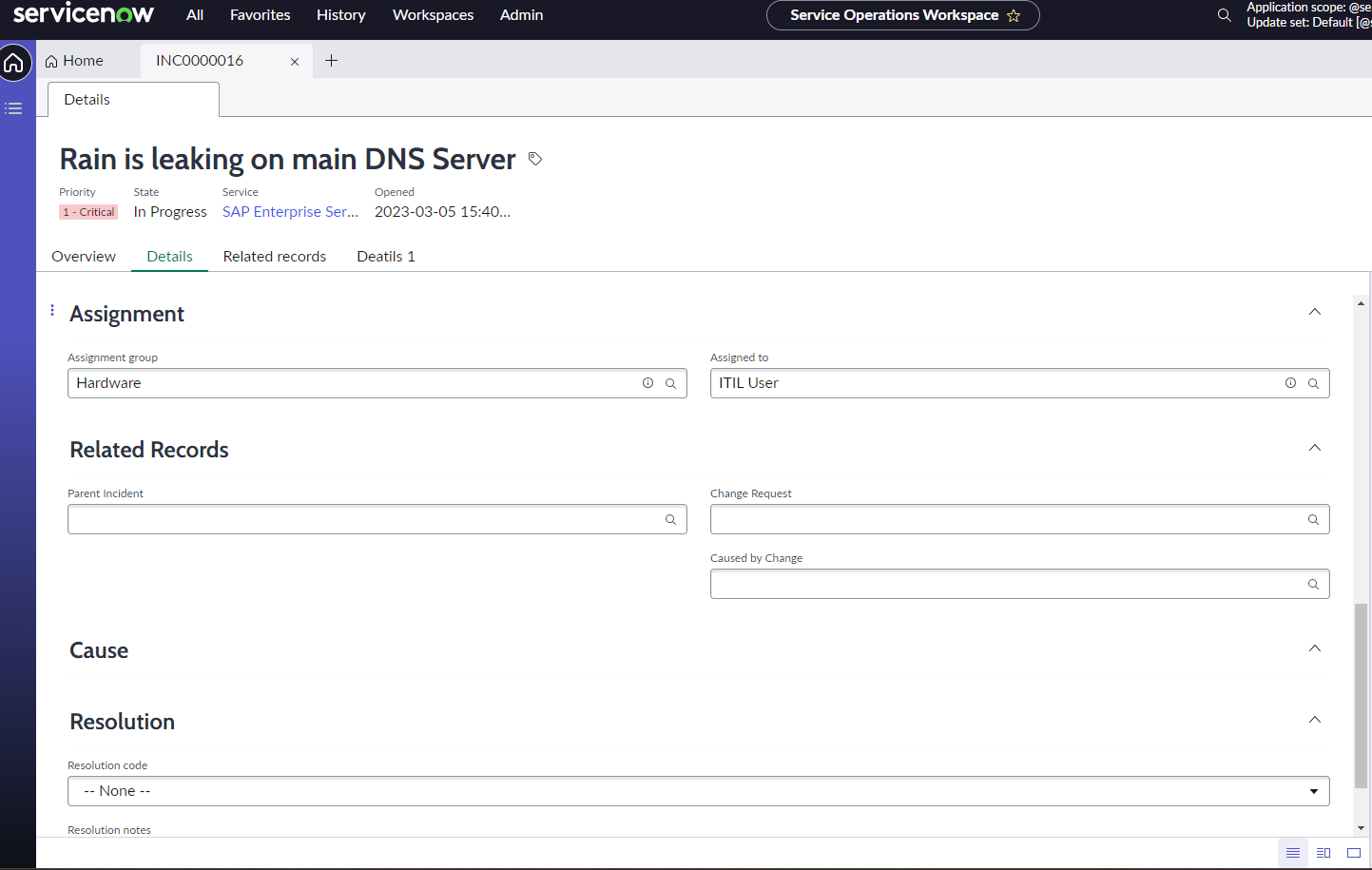Screen dimensions: 1372x870
Task: Open the ITIL User info preview icon
Action: [1290, 382]
